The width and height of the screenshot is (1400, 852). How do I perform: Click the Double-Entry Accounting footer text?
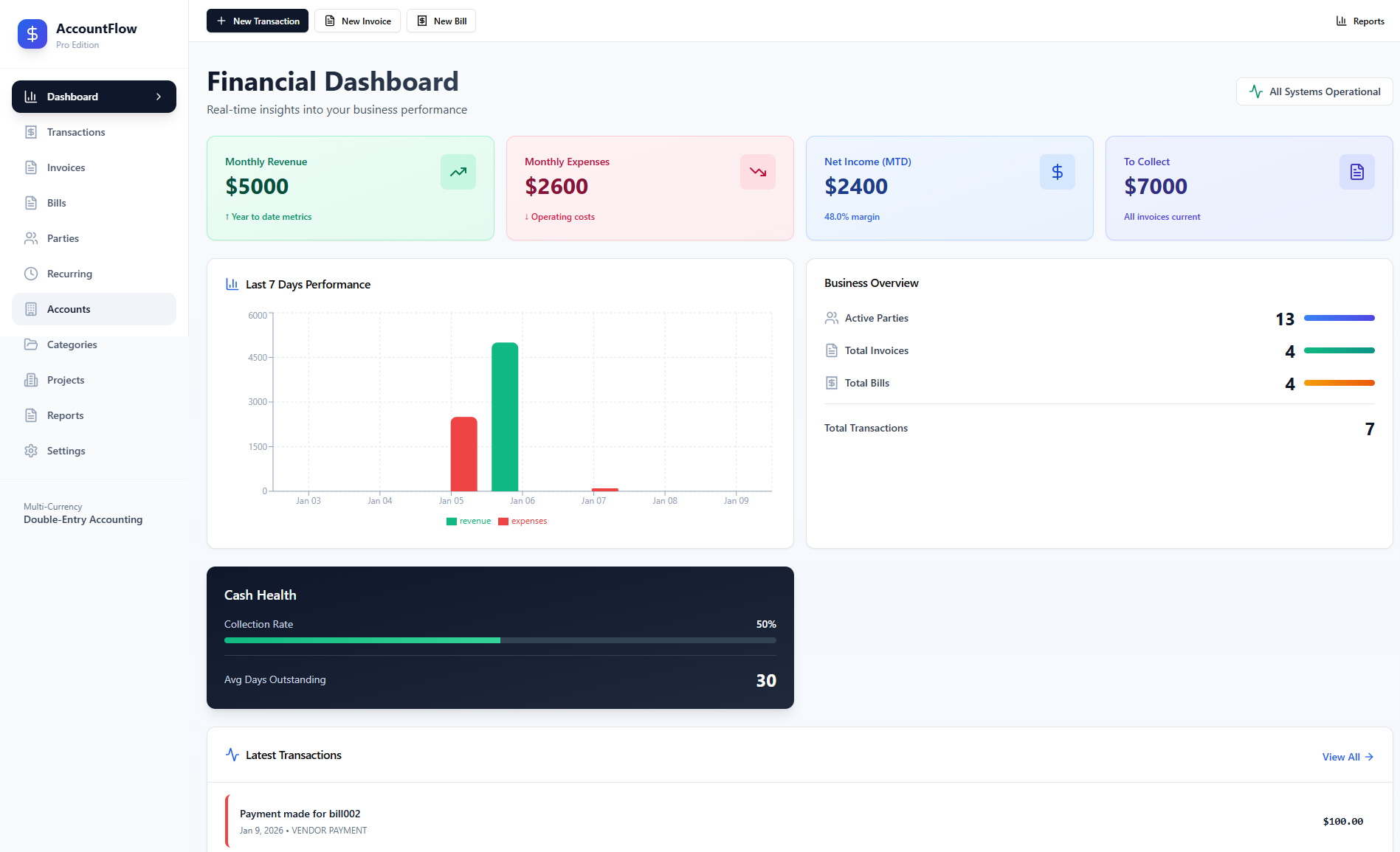click(83, 519)
